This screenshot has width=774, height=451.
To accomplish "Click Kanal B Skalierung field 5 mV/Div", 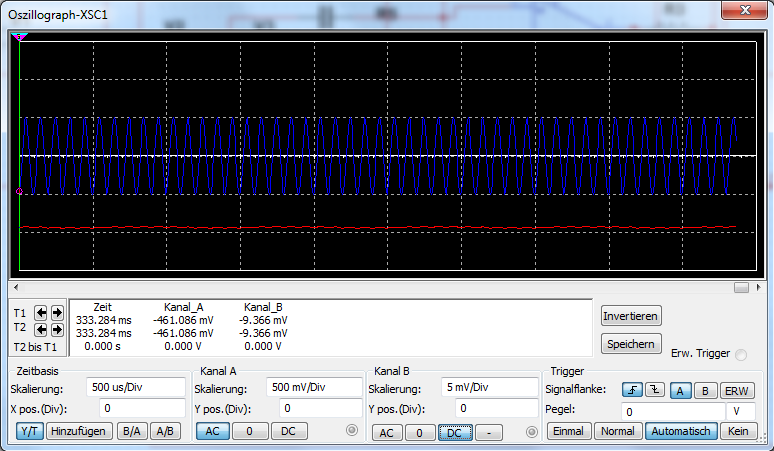I will pyautogui.click(x=490, y=387).
